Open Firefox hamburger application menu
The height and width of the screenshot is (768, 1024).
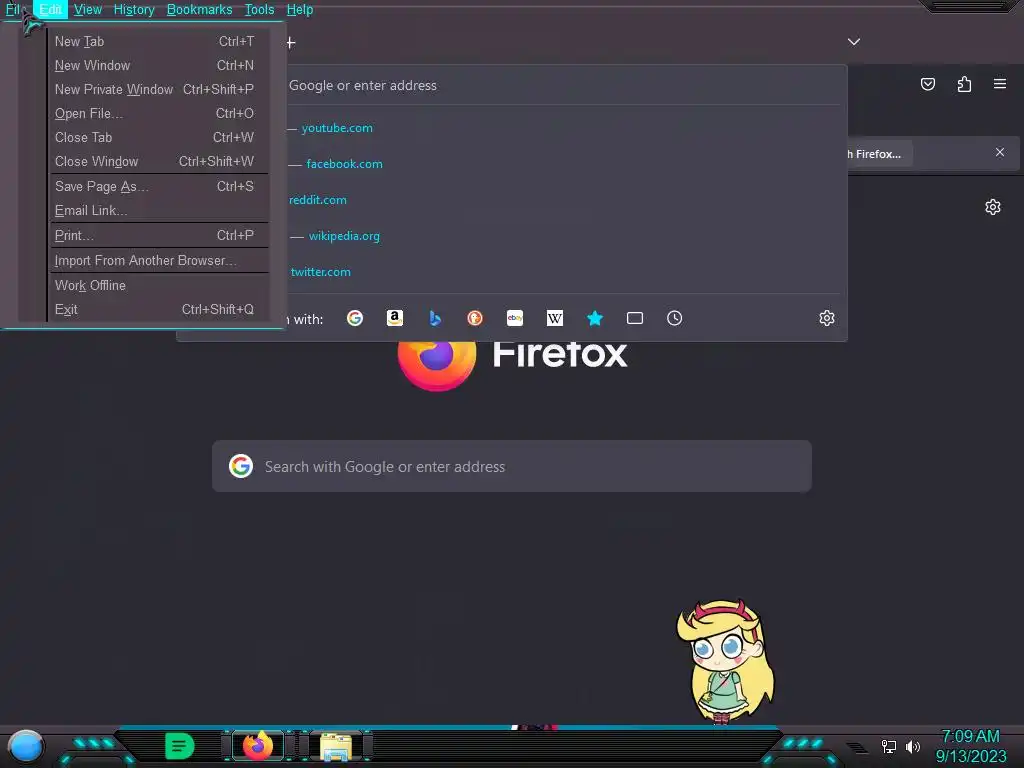tap(1000, 84)
